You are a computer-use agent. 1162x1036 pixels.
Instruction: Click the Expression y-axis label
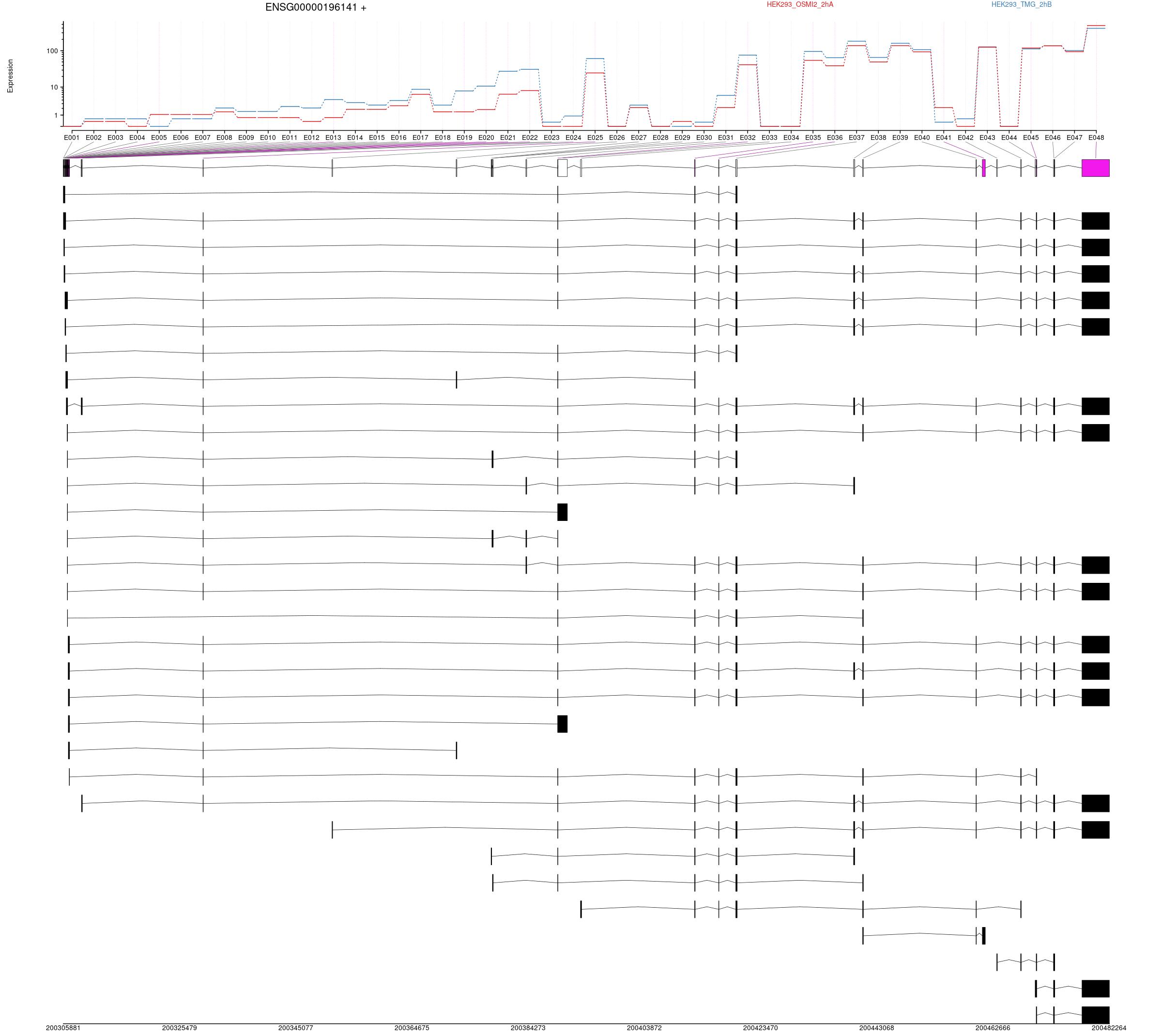coord(10,76)
